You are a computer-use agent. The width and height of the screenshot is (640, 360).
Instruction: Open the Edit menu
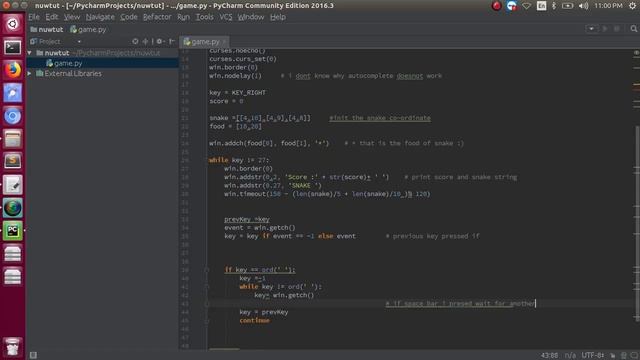tap(52, 17)
